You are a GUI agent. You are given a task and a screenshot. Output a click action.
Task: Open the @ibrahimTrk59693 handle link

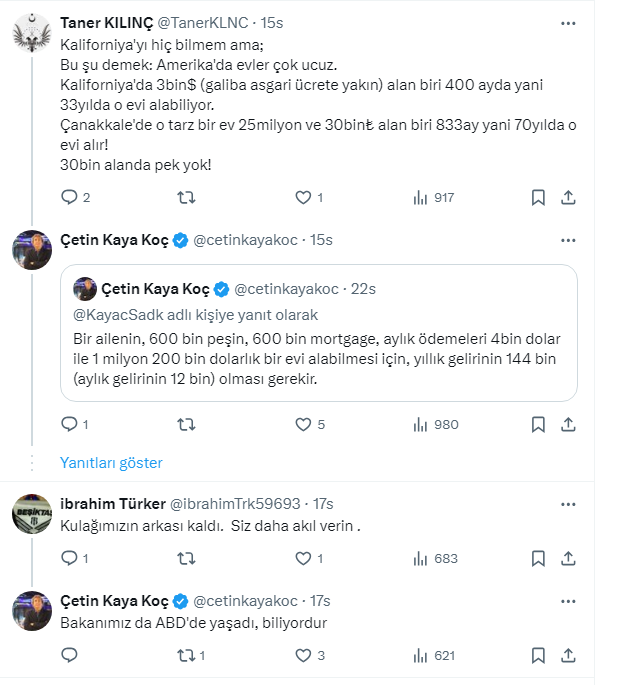tap(237, 503)
